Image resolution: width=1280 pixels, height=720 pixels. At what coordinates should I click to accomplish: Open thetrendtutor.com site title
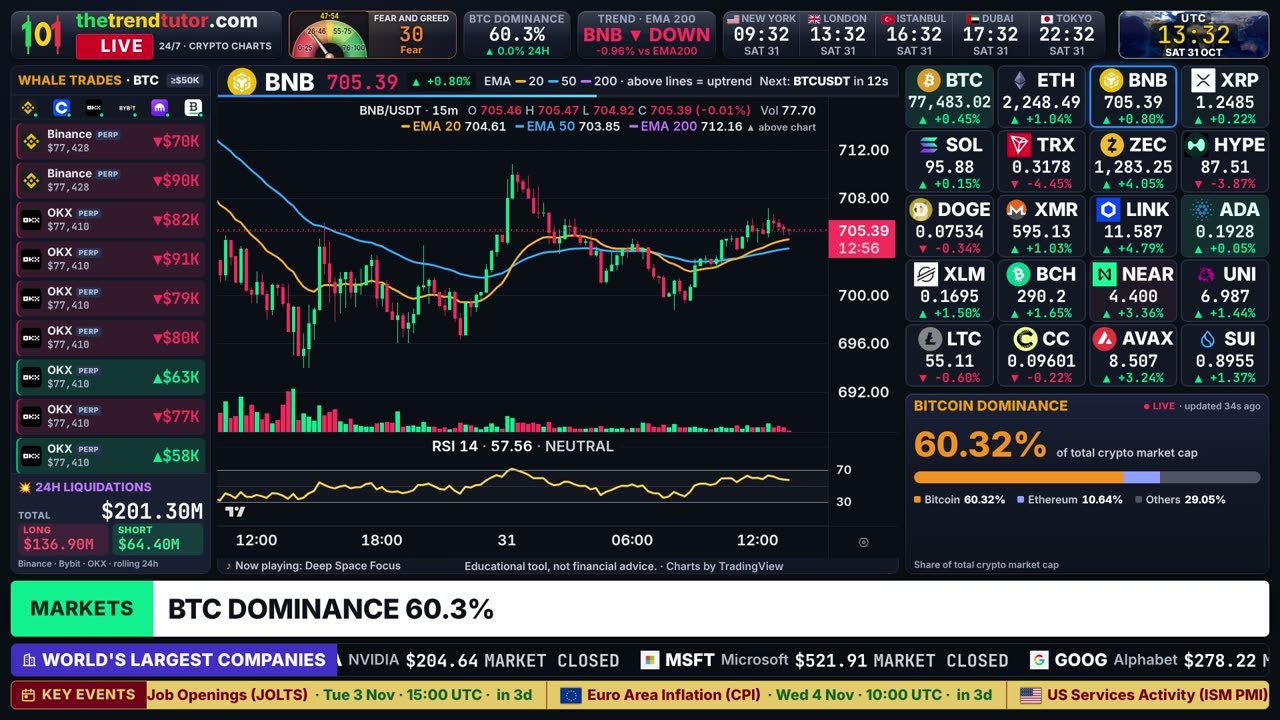point(167,21)
